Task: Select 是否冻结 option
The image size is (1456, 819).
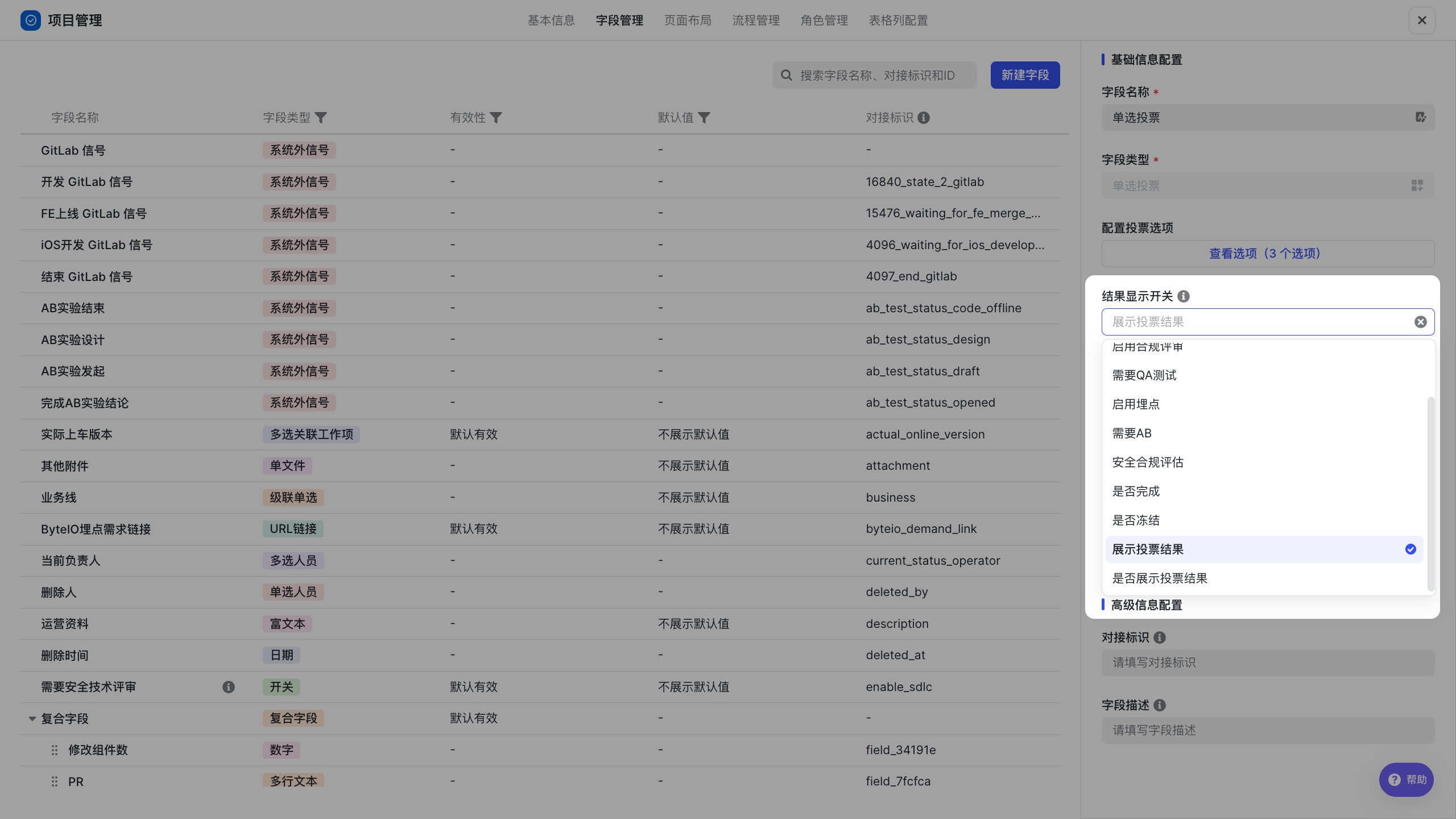Action: 1264,520
